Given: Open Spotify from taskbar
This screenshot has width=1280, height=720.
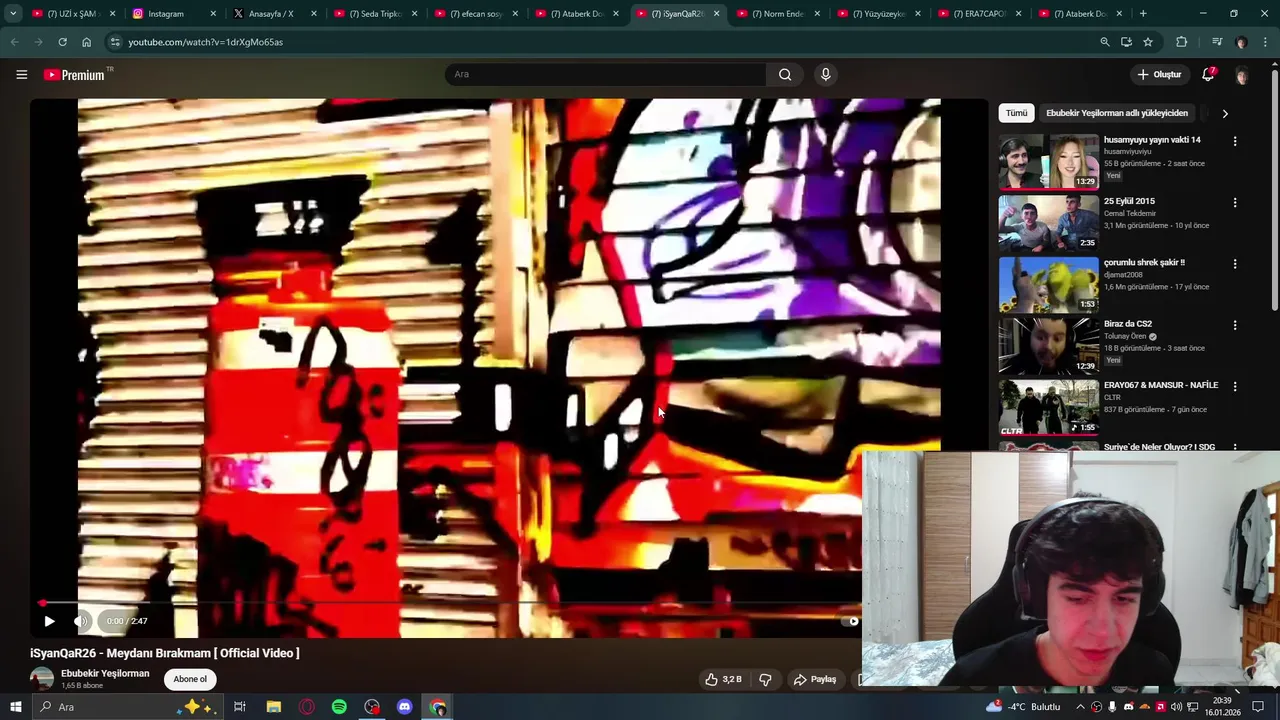Looking at the screenshot, I should coord(339,707).
